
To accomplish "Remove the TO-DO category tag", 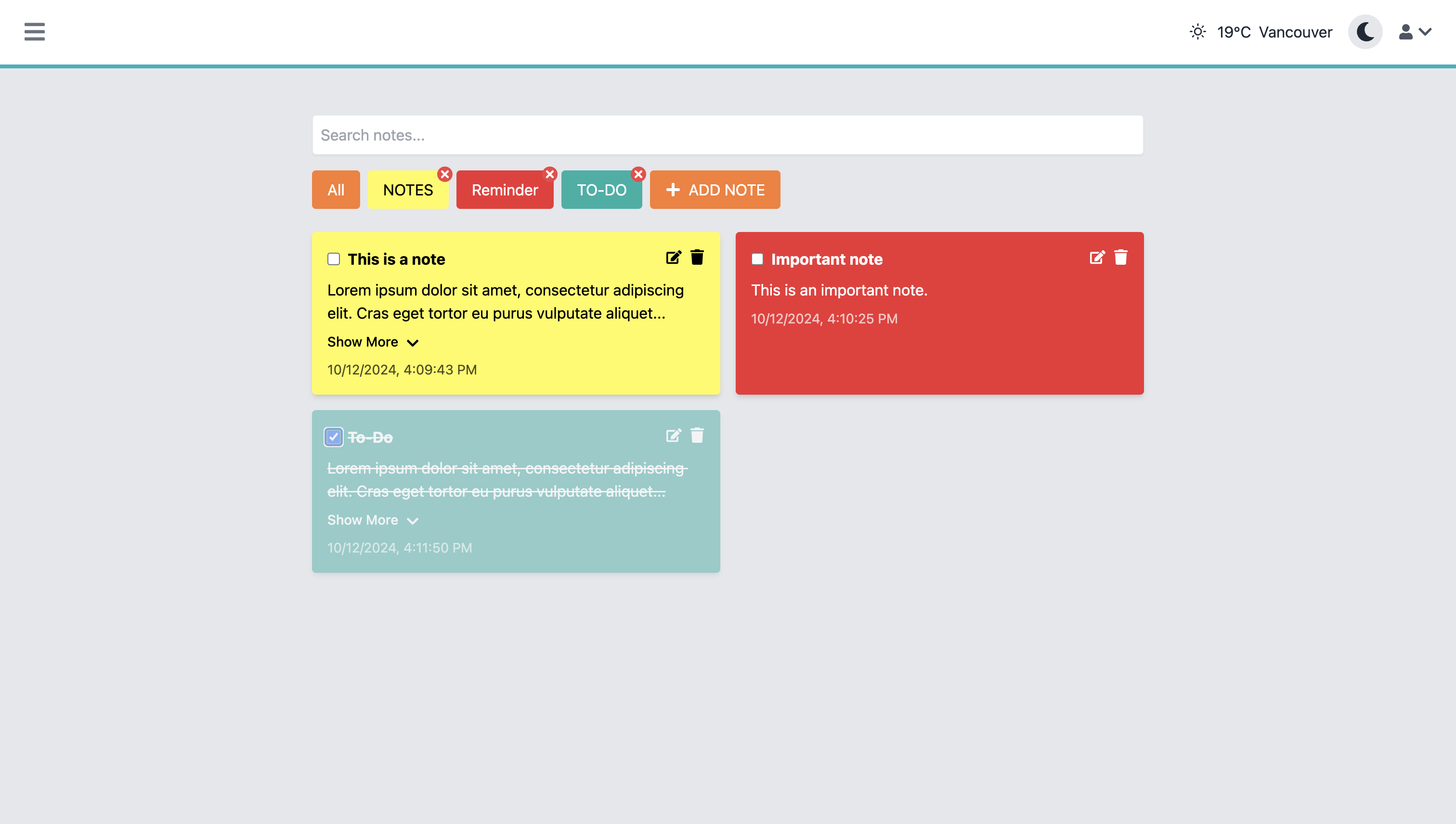I will tap(638, 174).
